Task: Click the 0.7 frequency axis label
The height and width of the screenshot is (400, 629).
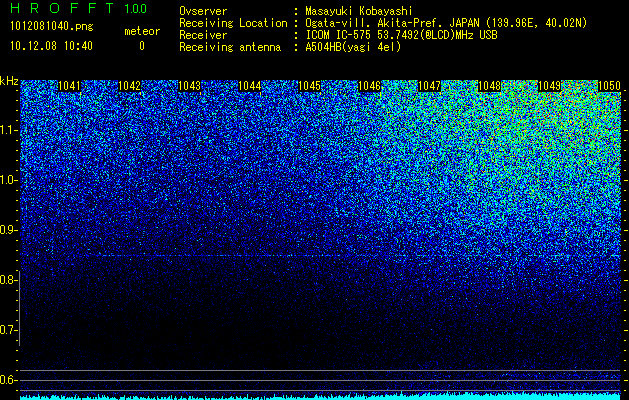Action: (8, 330)
